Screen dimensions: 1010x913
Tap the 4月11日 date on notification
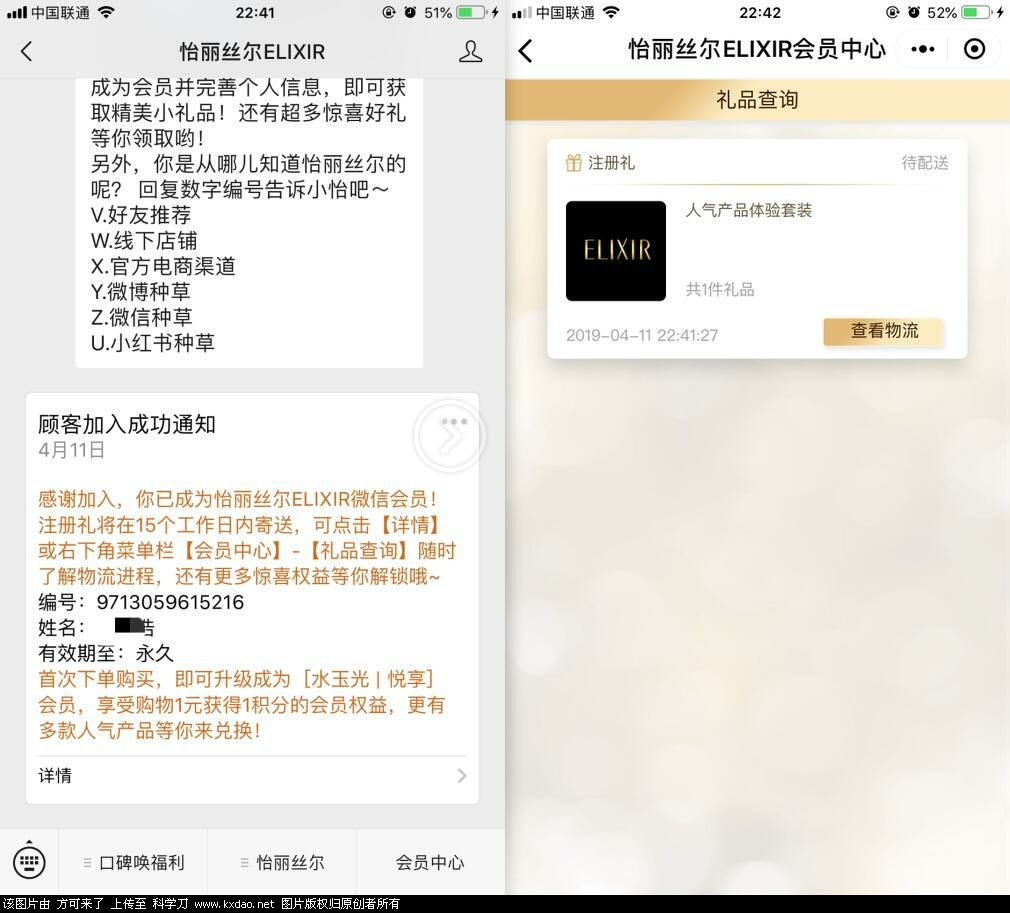click(71, 450)
